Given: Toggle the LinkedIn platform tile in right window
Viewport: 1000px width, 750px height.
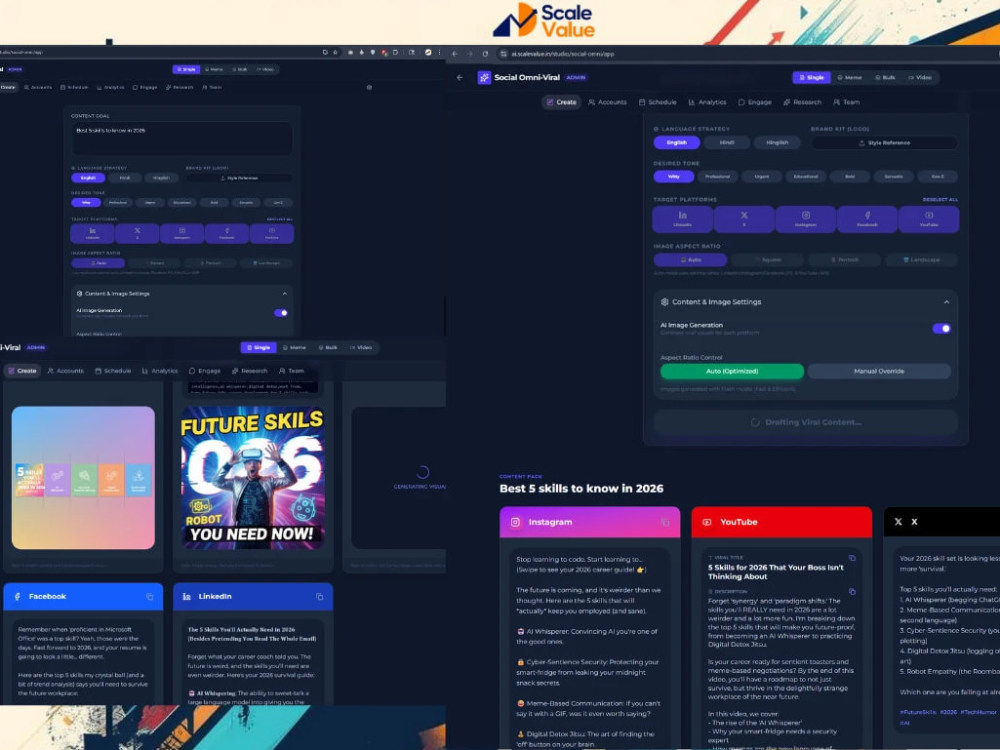Looking at the screenshot, I should (682, 219).
